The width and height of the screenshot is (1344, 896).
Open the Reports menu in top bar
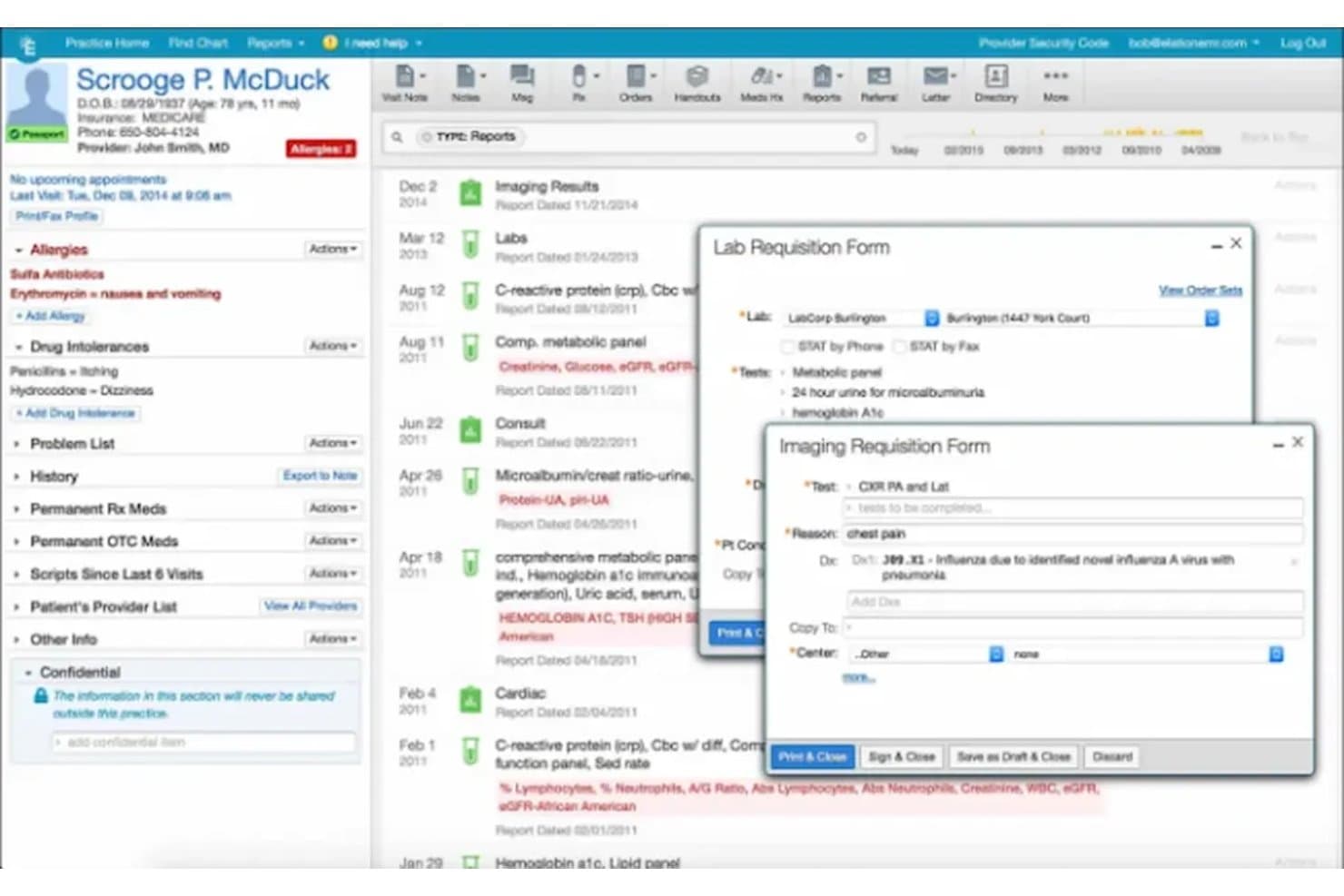[x=275, y=43]
